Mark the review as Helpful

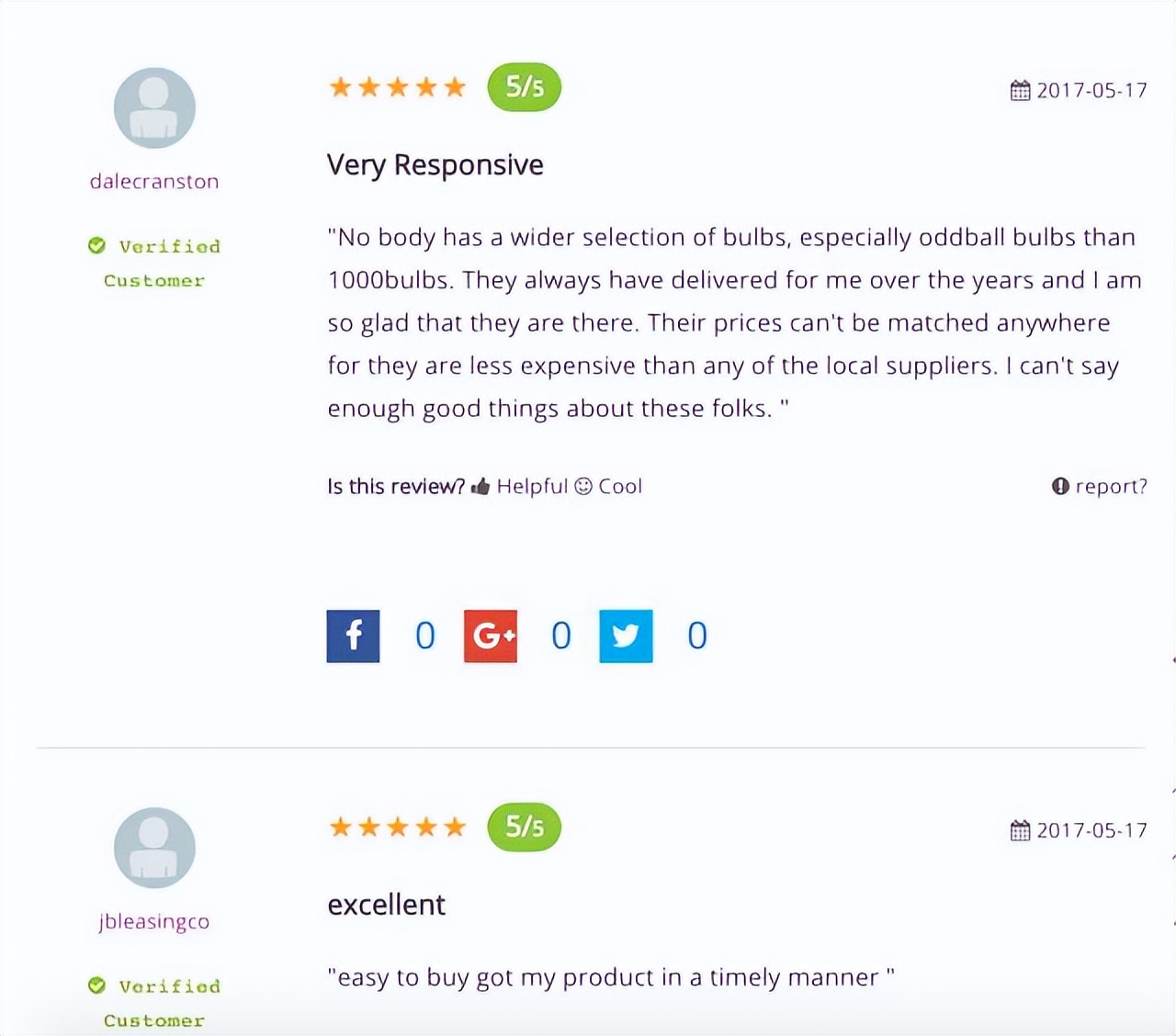pyautogui.click(x=532, y=486)
